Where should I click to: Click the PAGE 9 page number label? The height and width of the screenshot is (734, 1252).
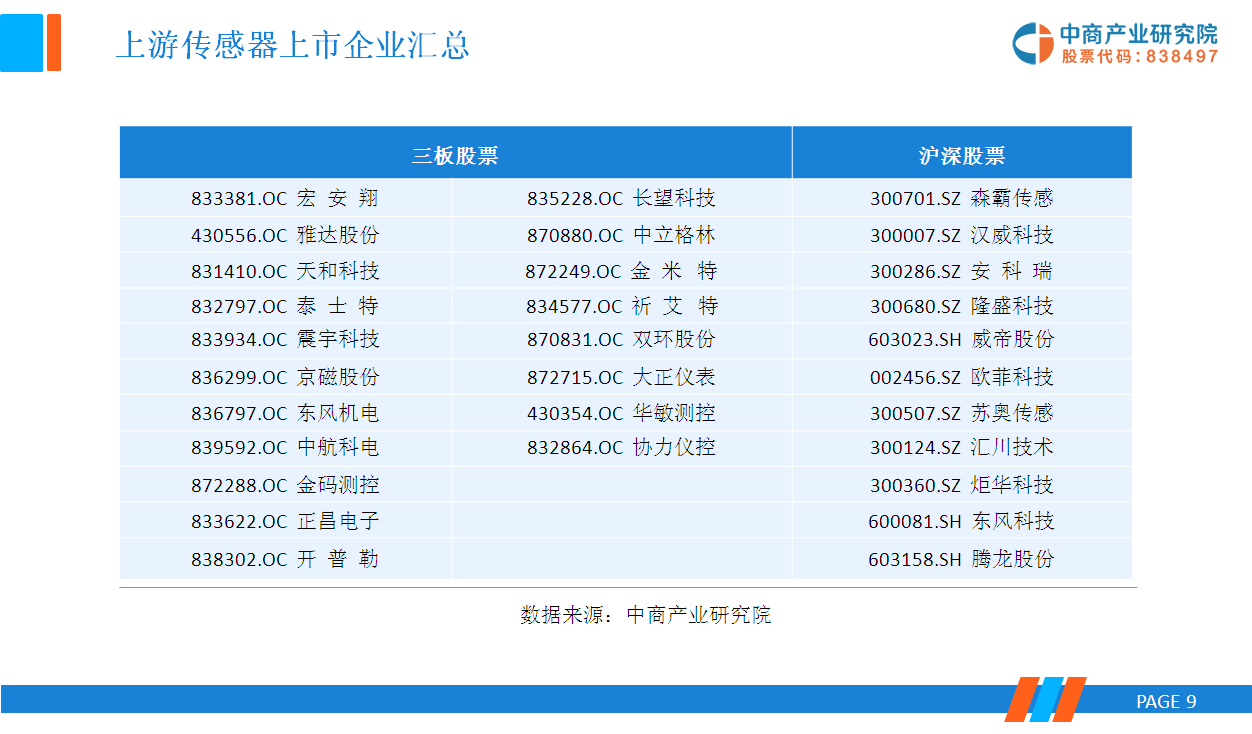click(1166, 702)
